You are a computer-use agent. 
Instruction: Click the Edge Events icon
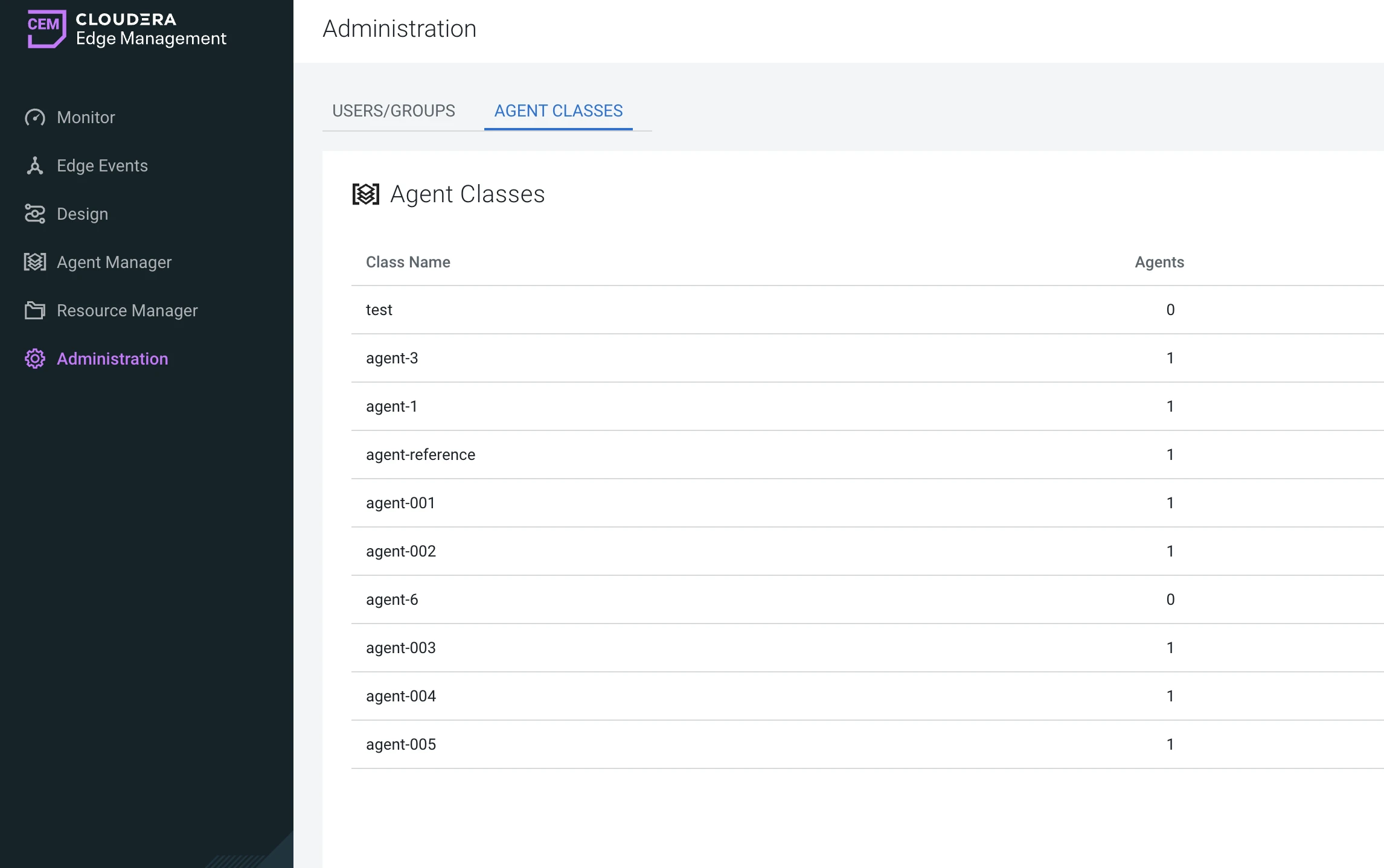(35, 165)
